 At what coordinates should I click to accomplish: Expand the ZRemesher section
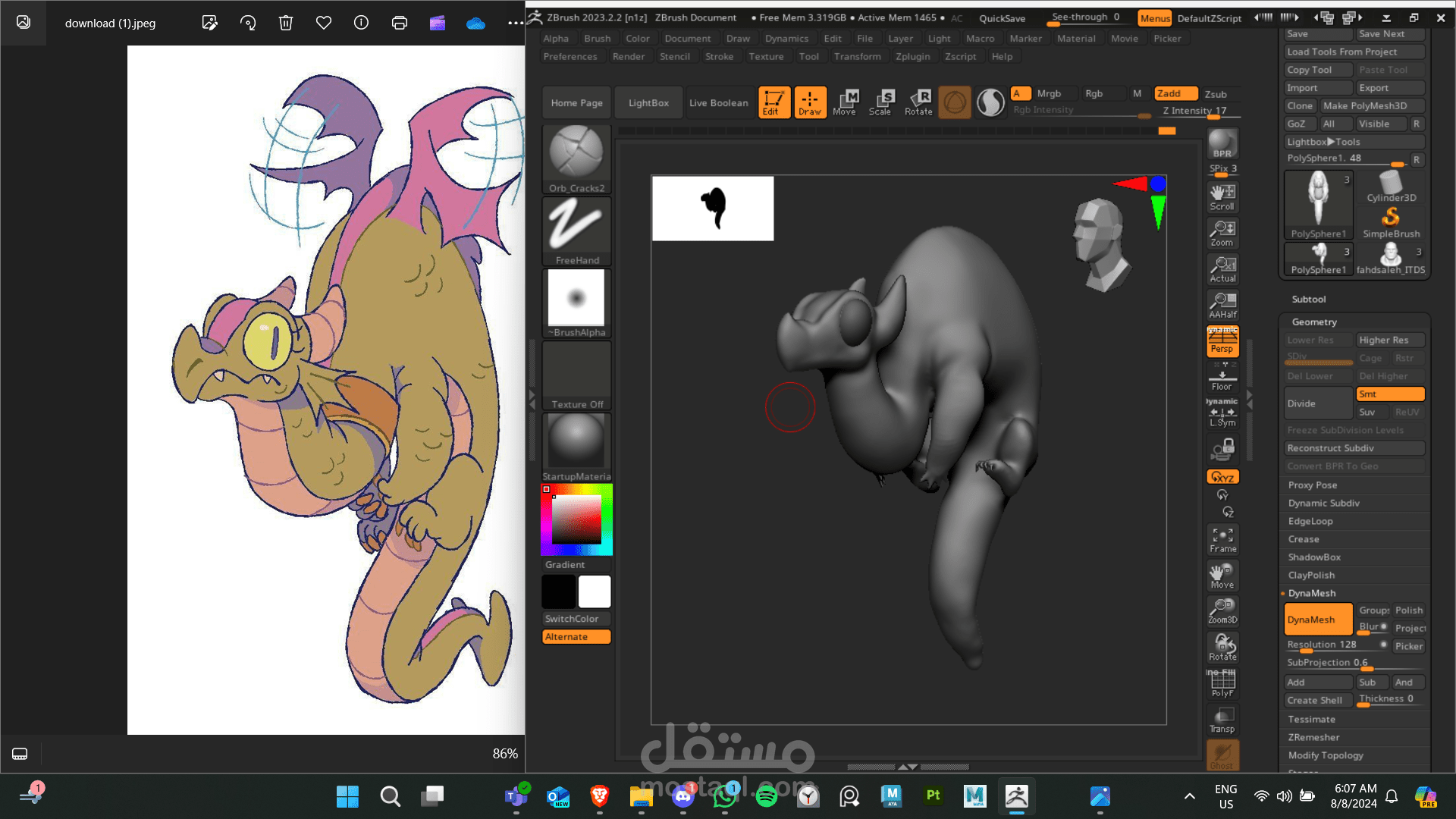tap(1313, 737)
